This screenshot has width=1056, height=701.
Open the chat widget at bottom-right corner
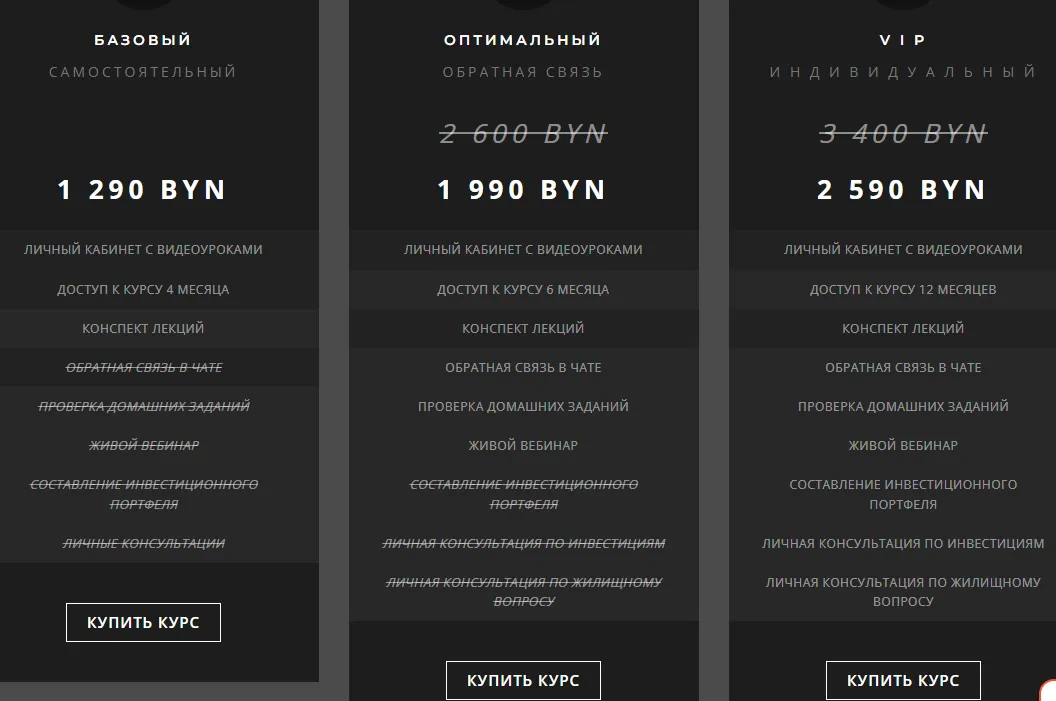pyautogui.click(x=1049, y=692)
